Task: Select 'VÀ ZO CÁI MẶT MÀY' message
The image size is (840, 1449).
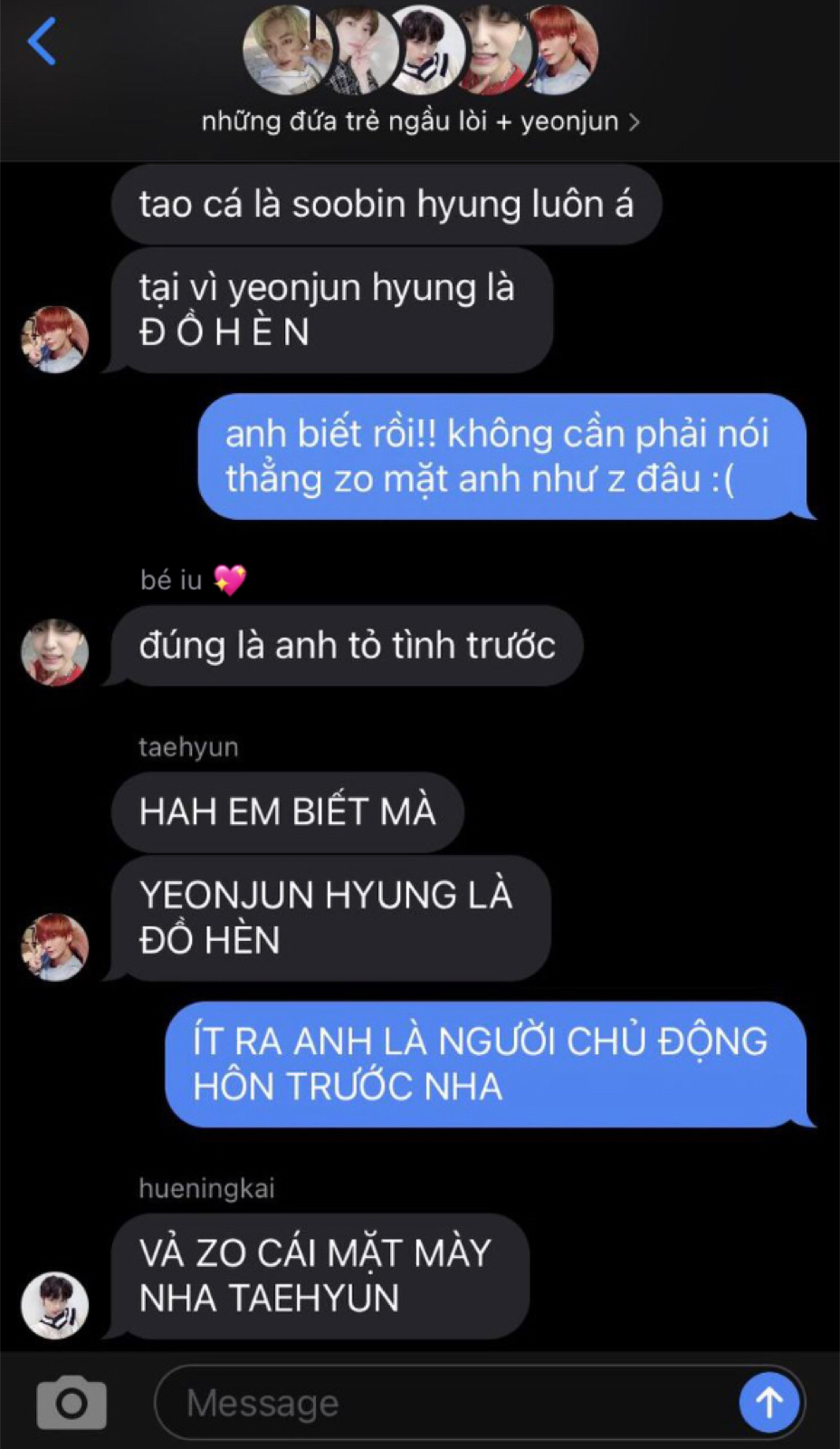Action: (320, 1276)
